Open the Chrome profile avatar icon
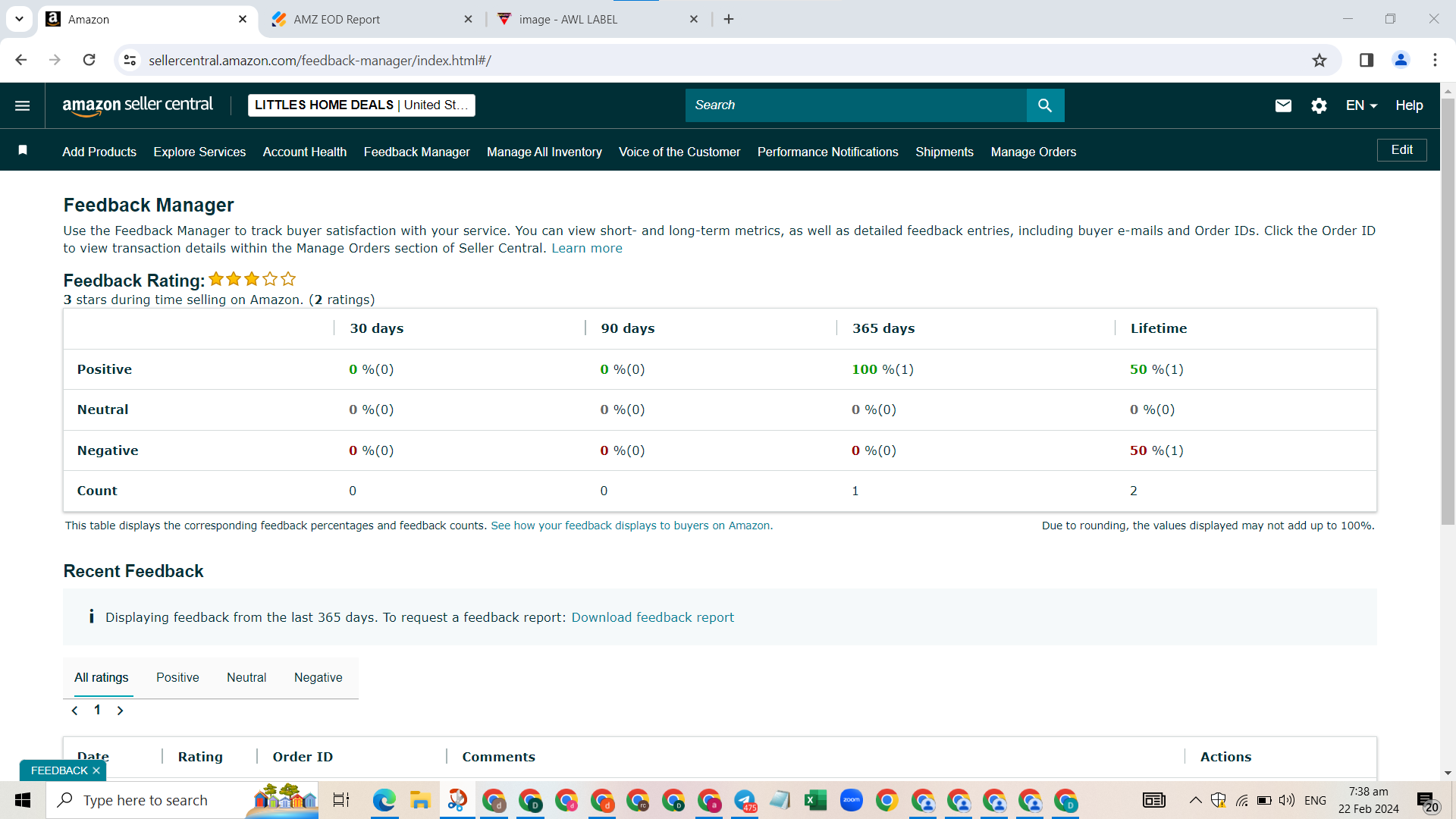This screenshot has height=819, width=1456. tap(1401, 60)
